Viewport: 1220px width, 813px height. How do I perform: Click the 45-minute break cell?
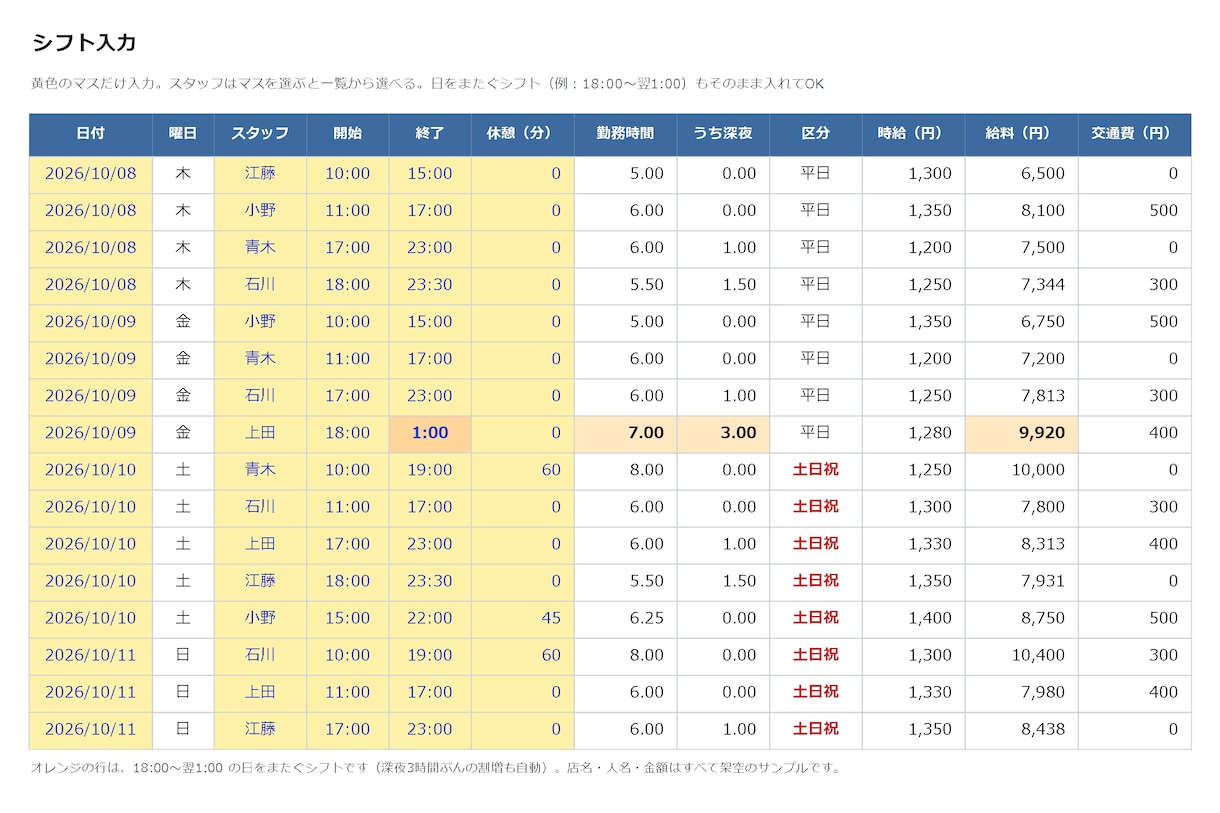[523, 618]
